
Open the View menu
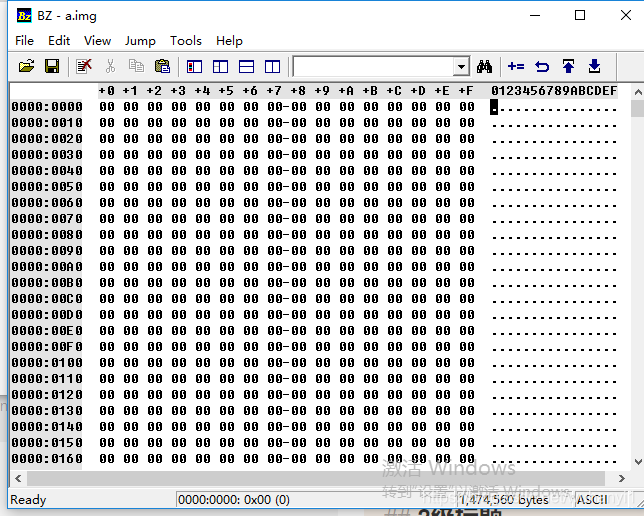click(x=97, y=41)
